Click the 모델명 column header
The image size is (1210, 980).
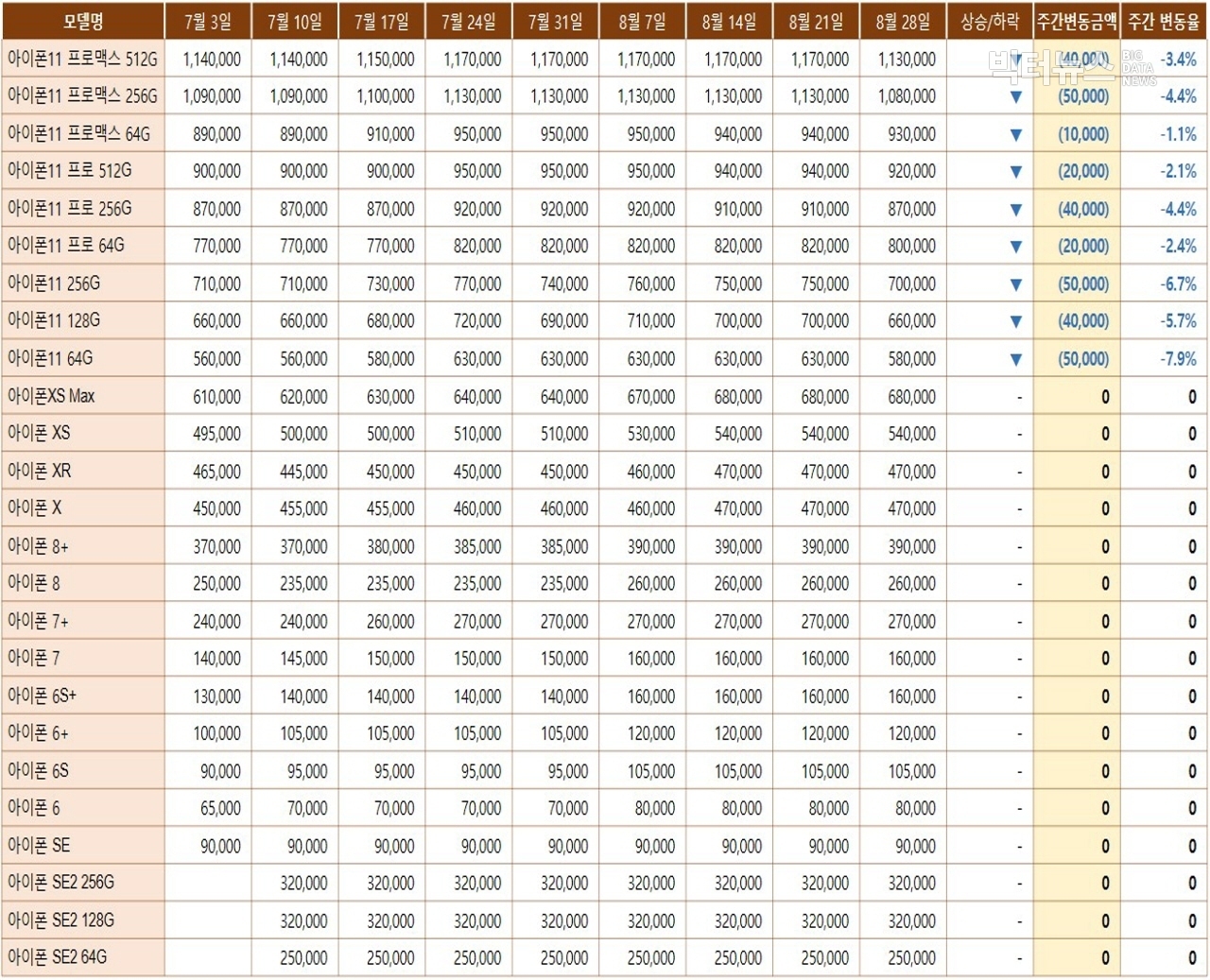(x=83, y=21)
